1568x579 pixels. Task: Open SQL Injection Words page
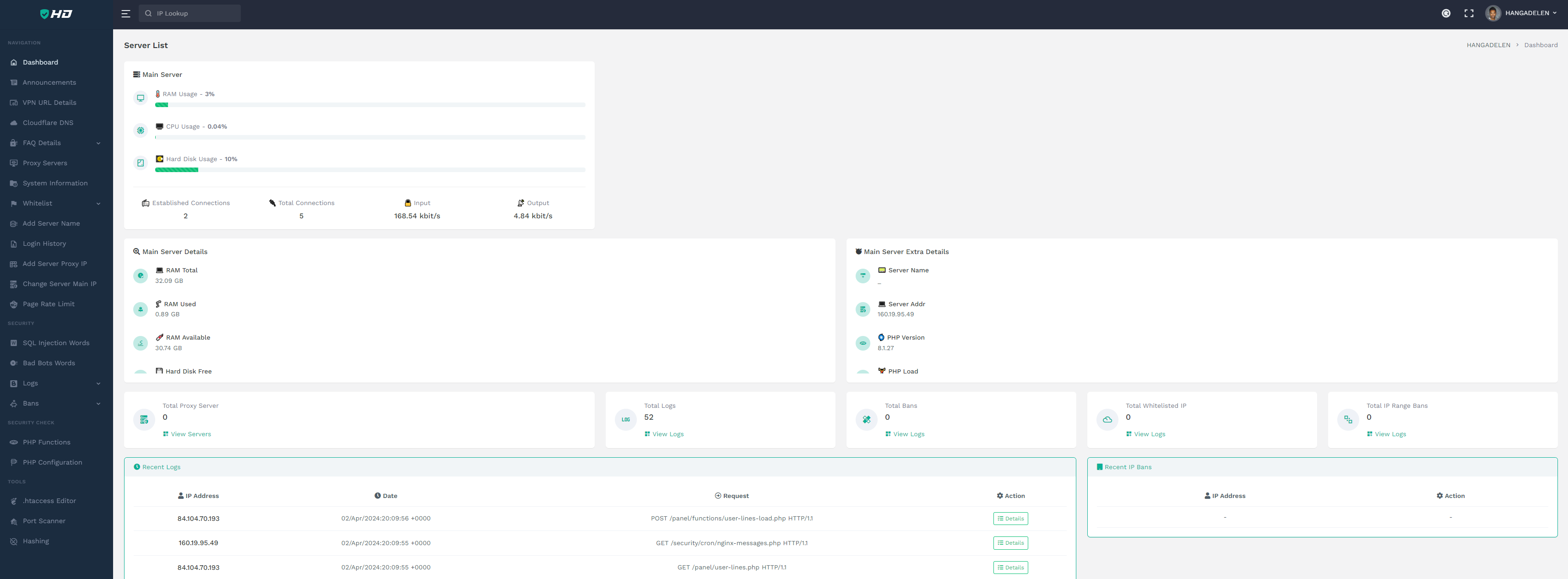56,343
